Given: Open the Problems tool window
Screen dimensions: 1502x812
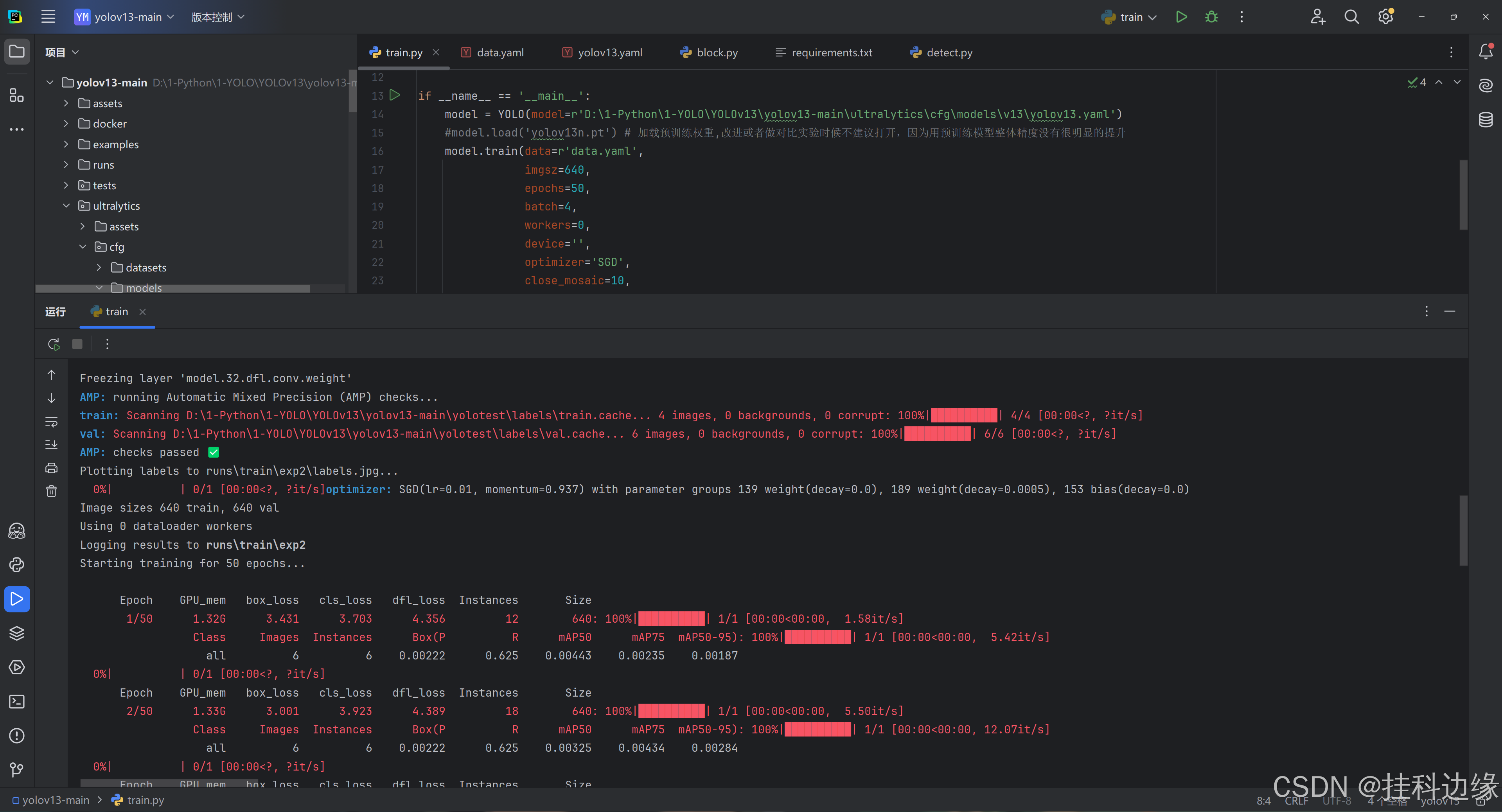Looking at the screenshot, I should coord(17,736).
